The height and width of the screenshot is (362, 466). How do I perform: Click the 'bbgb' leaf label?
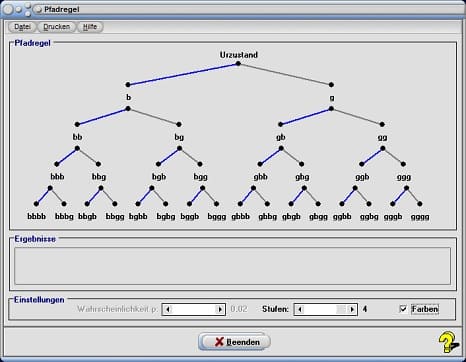(x=87, y=217)
